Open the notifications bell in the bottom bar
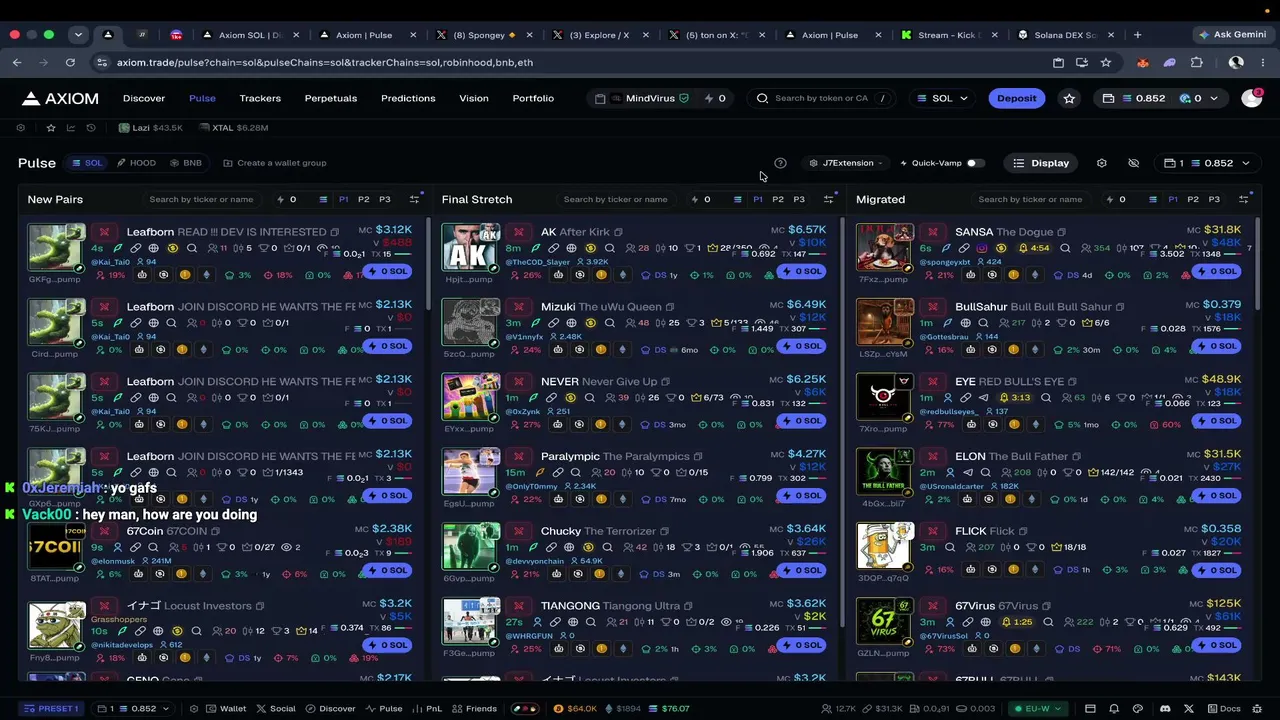1280x720 pixels. (1113, 709)
